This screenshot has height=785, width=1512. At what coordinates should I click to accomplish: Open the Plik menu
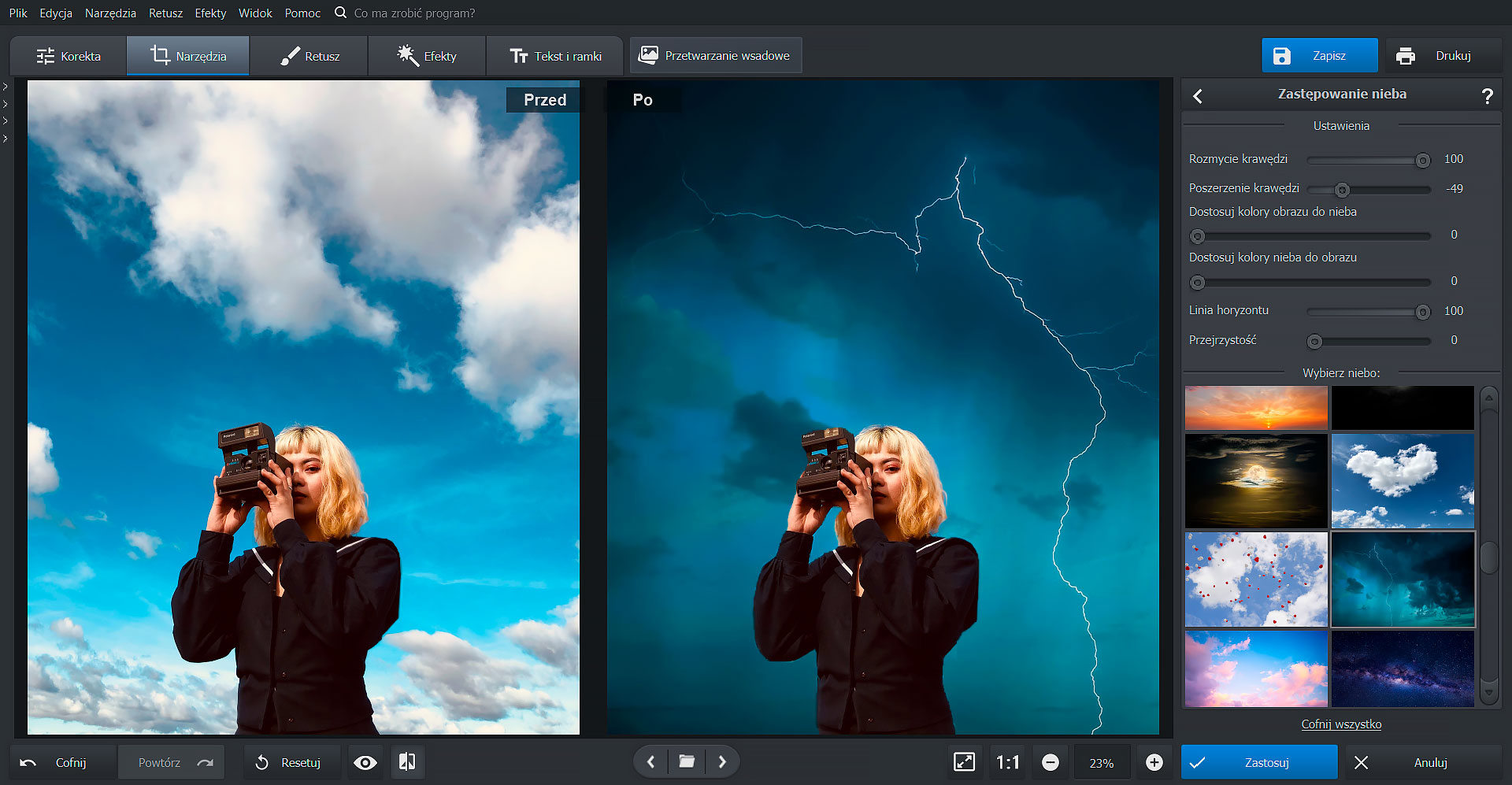[x=18, y=13]
